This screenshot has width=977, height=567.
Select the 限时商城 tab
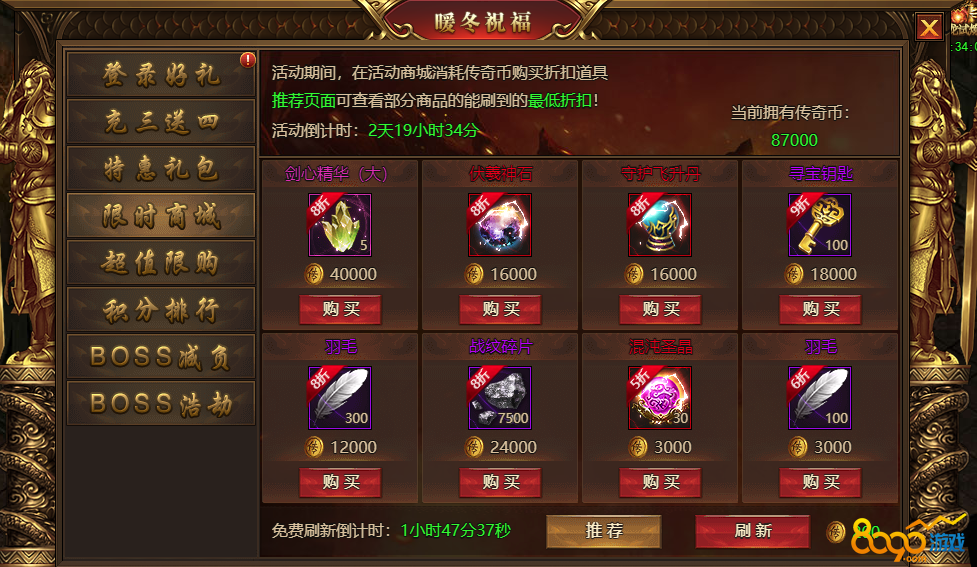[x=161, y=216]
